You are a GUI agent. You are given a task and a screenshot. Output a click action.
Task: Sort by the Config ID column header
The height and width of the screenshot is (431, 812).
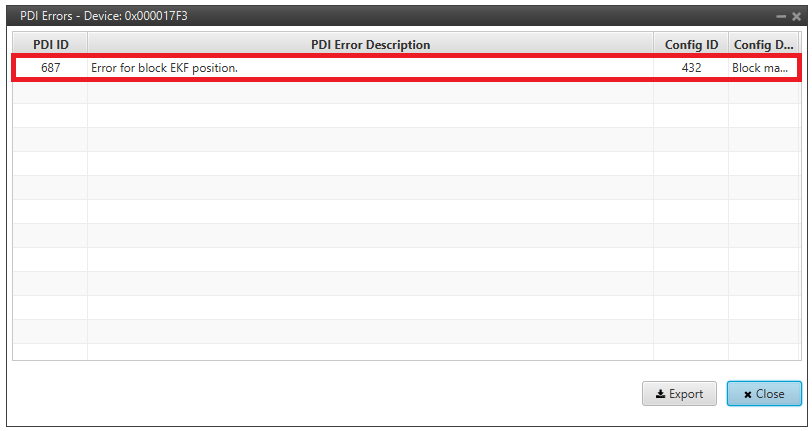pos(691,45)
